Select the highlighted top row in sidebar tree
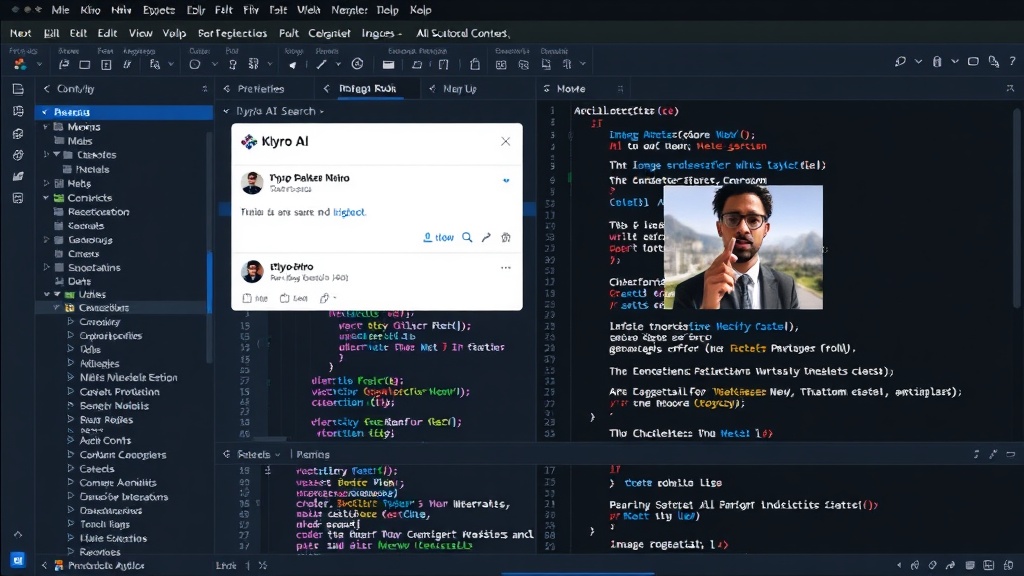The image size is (1024, 576). 124,112
